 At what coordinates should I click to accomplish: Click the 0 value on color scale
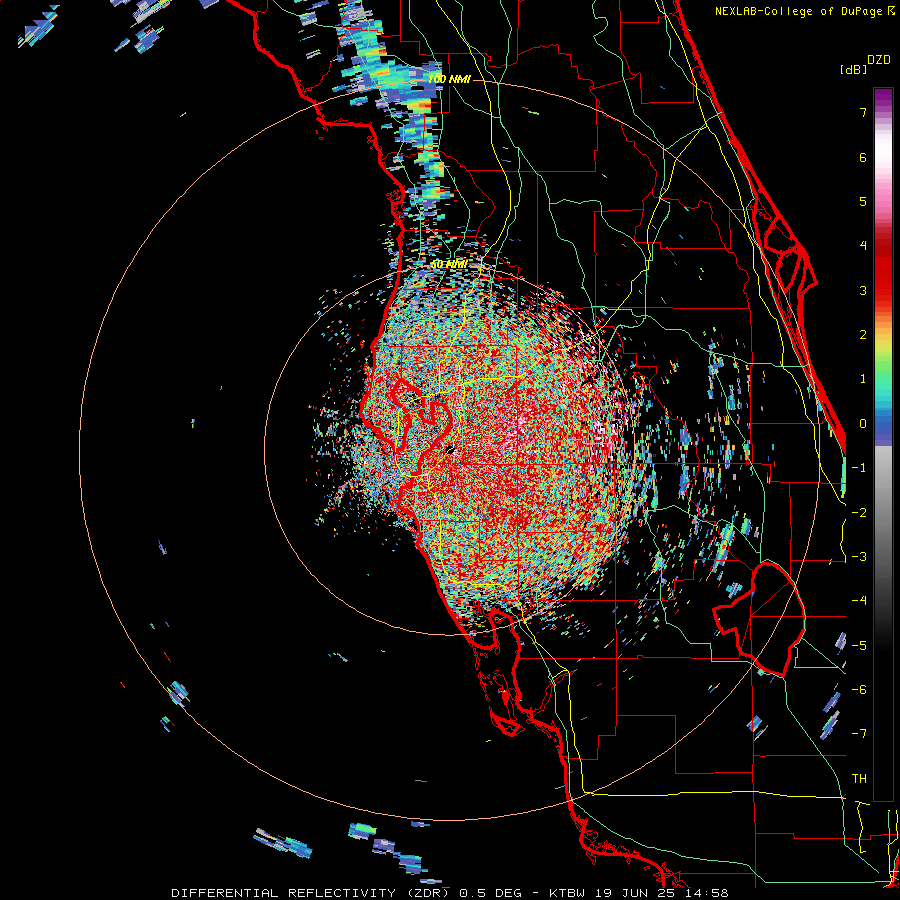point(863,424)
